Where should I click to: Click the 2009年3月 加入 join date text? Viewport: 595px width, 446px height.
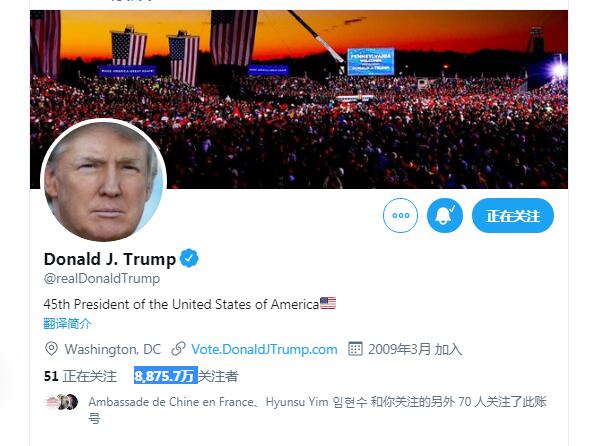click(415, 349)
